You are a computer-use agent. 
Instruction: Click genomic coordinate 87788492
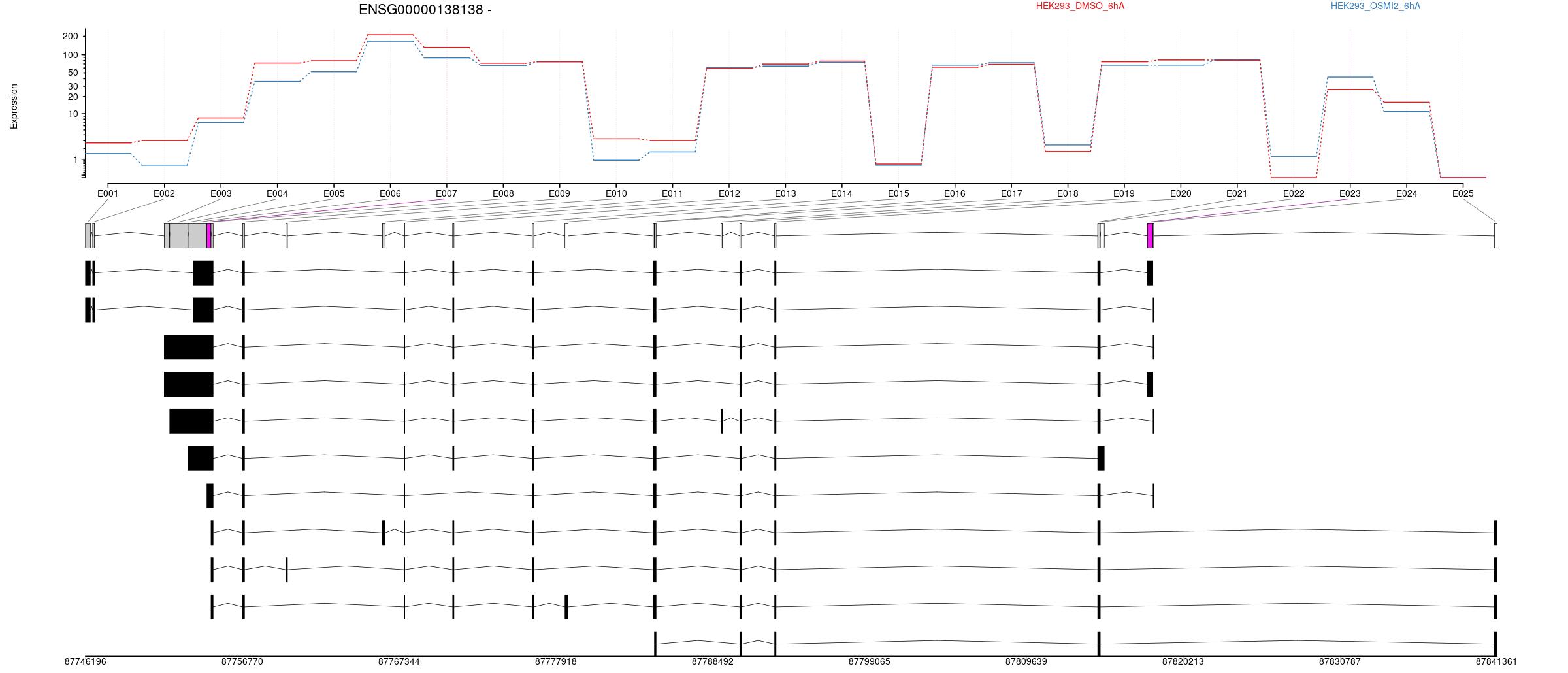click(712, 661)
